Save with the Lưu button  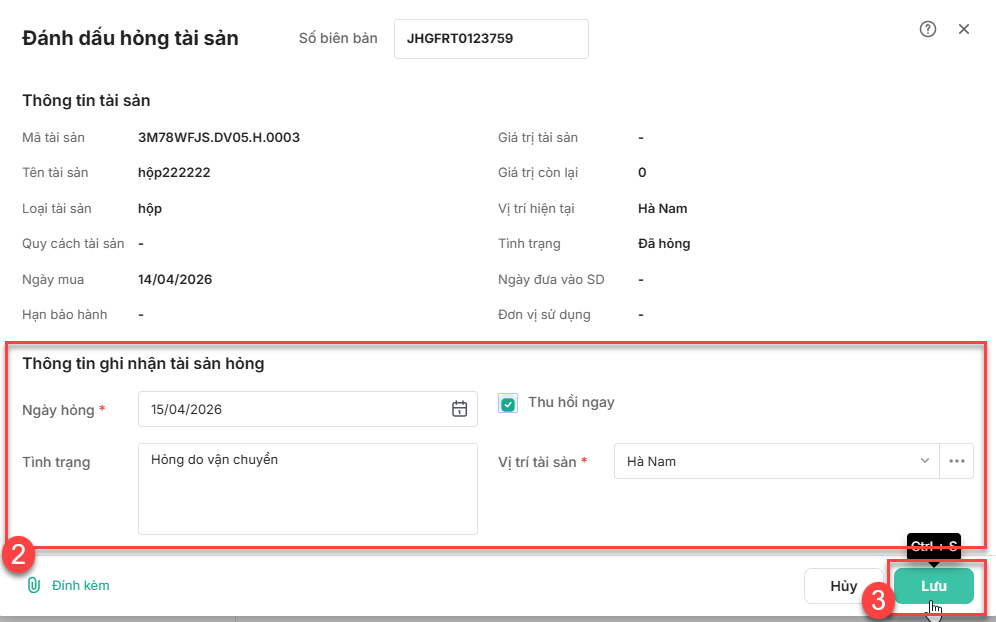click(933, 586)
